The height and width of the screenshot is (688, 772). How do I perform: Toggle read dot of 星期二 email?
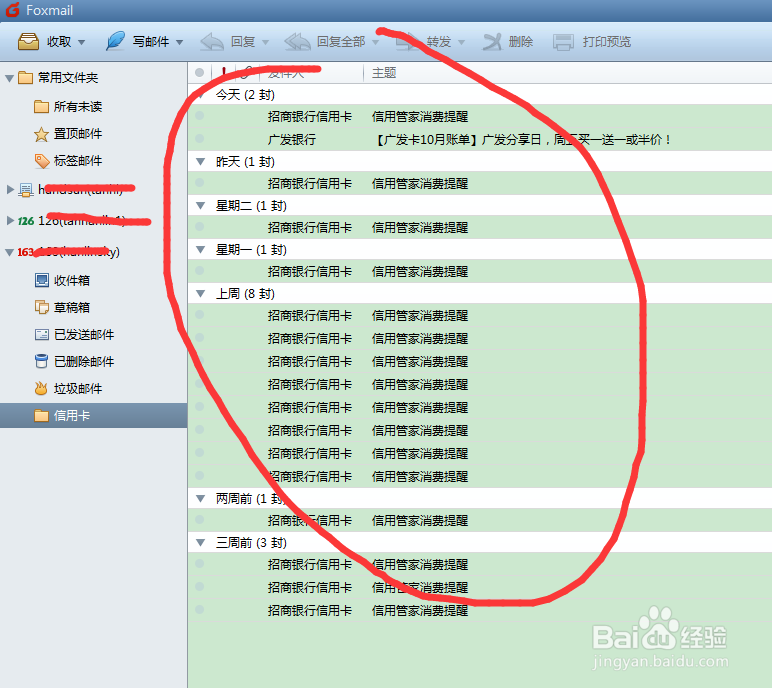pyautogui.click(x=199, y=227)
